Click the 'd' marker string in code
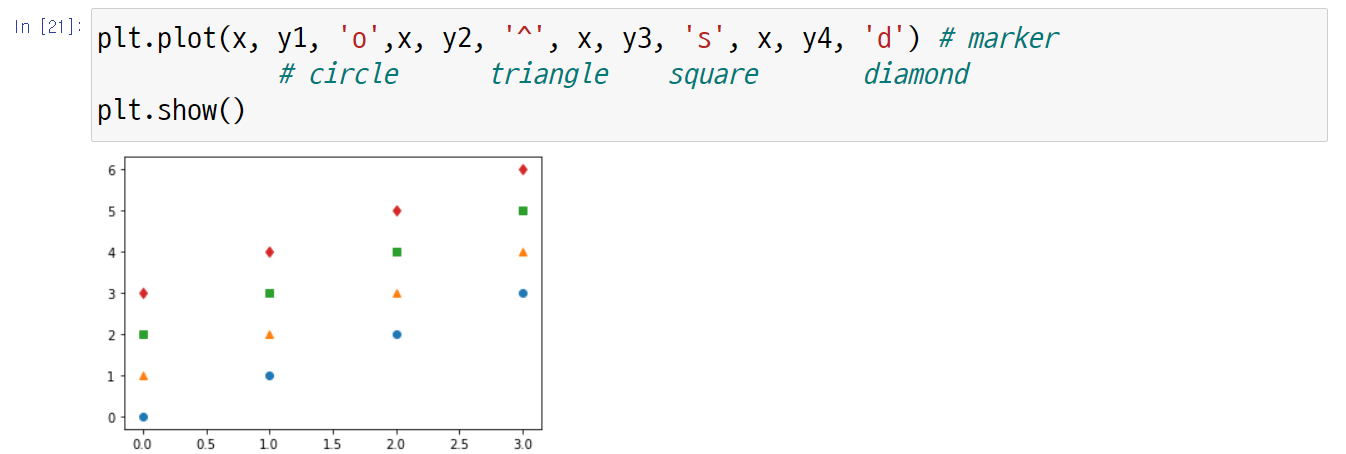The image size is (1346, 454). coord(885,38)
